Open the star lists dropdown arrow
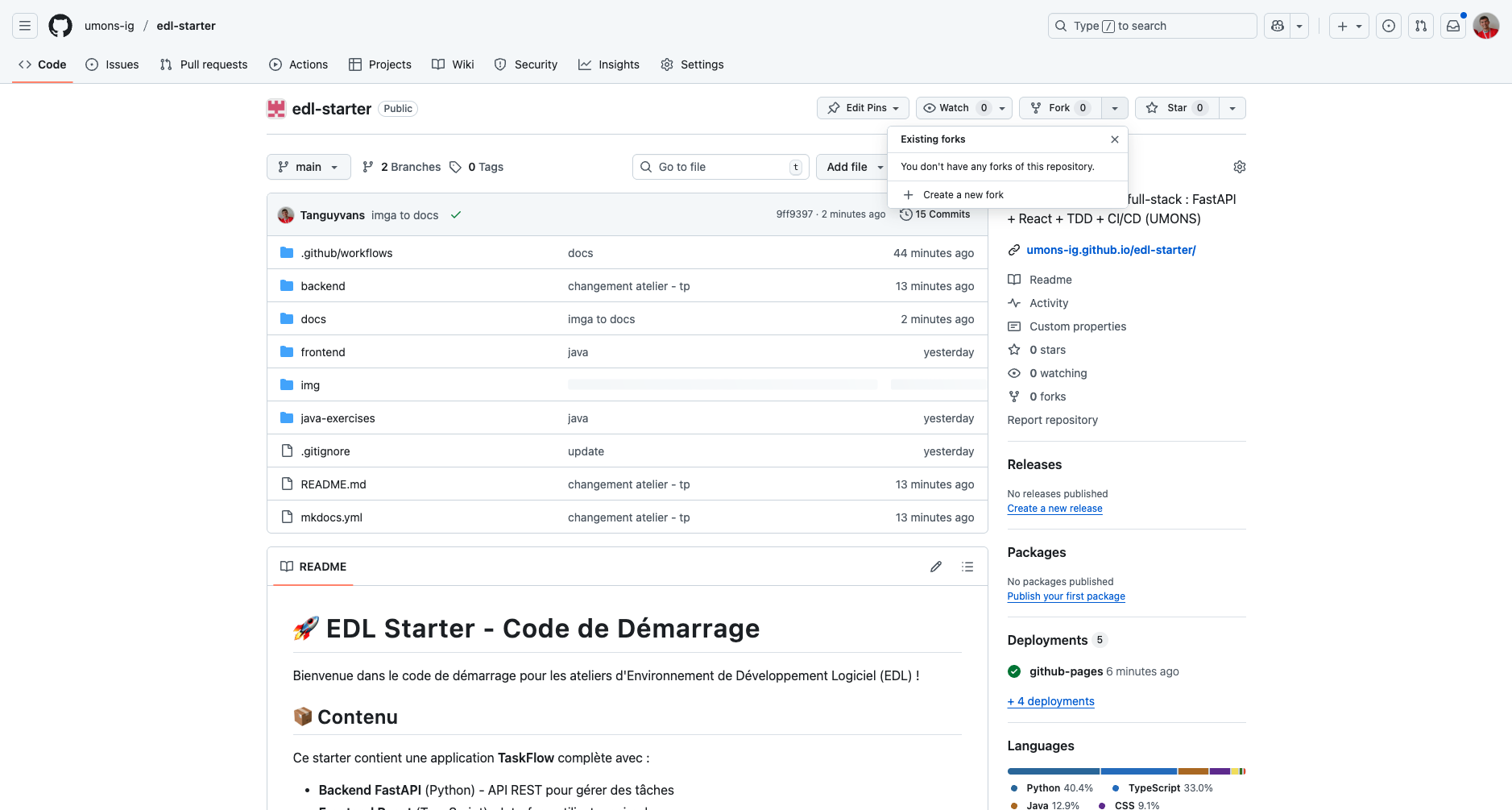Viewport: 1512px width, 810px height. [1232, 108]
